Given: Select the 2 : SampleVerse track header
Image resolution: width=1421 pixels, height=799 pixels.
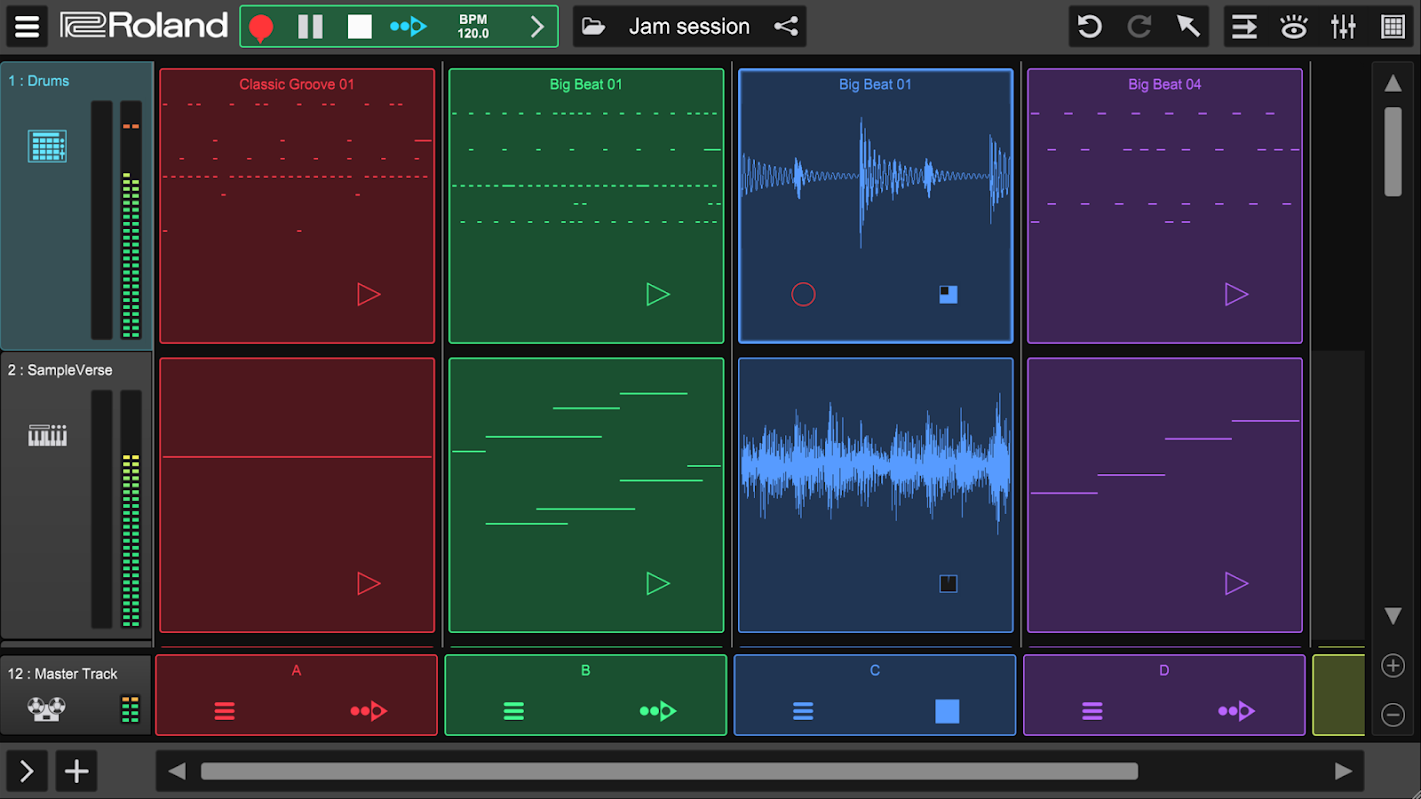Looking at the screenshot, I should click(x=77, y=496).
